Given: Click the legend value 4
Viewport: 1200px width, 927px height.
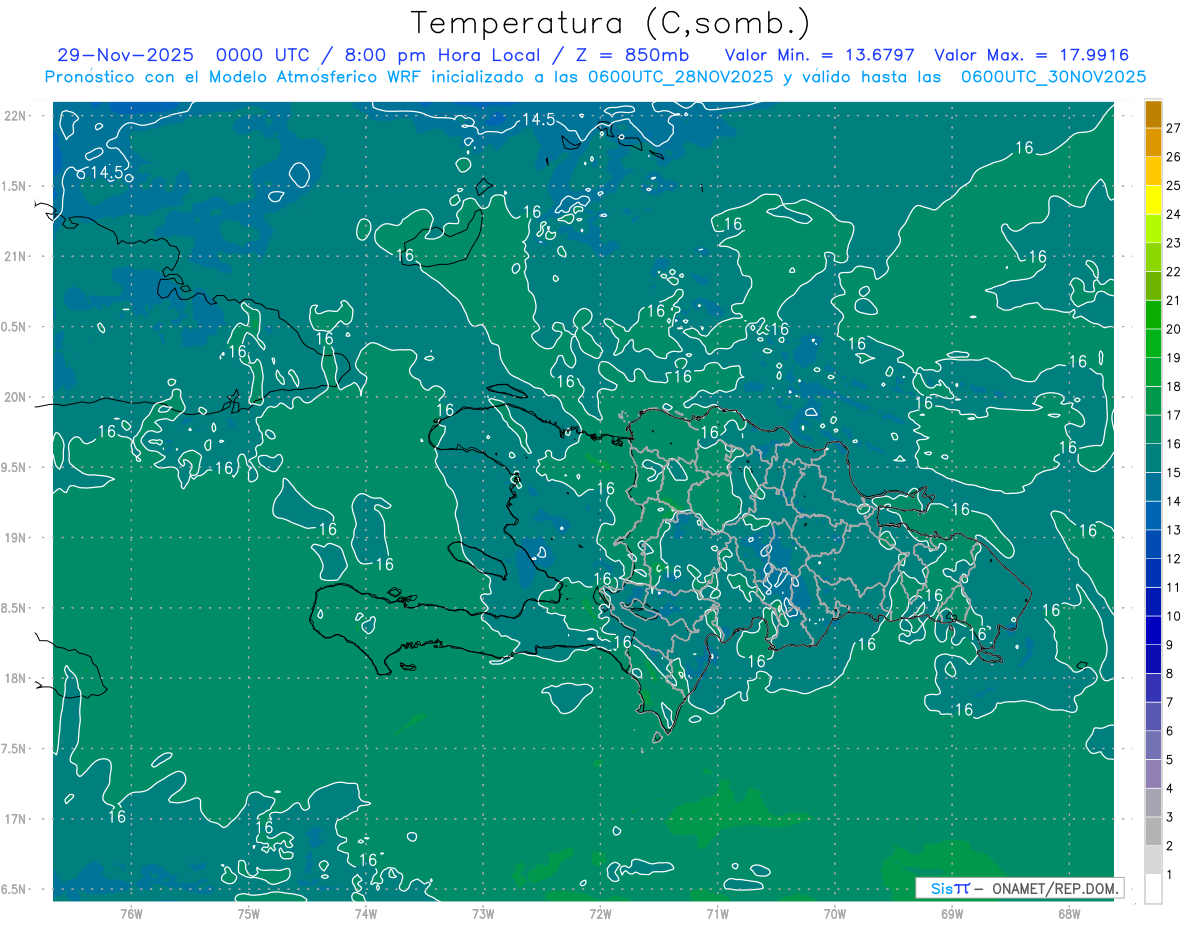Looking at the screenshot, I should [1170, 789].
